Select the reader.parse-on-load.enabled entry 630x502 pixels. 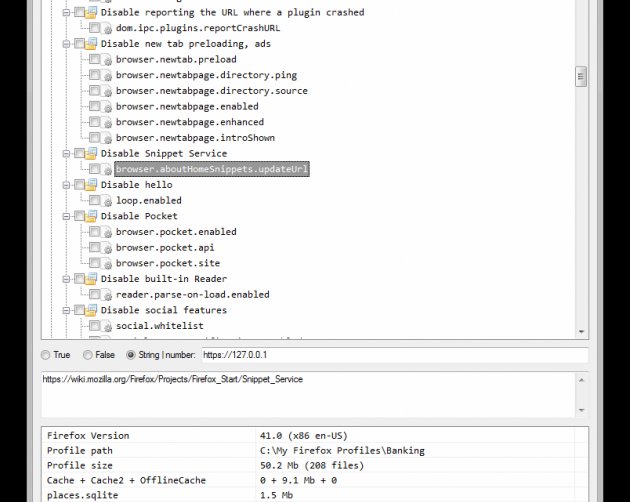[193, 295]
